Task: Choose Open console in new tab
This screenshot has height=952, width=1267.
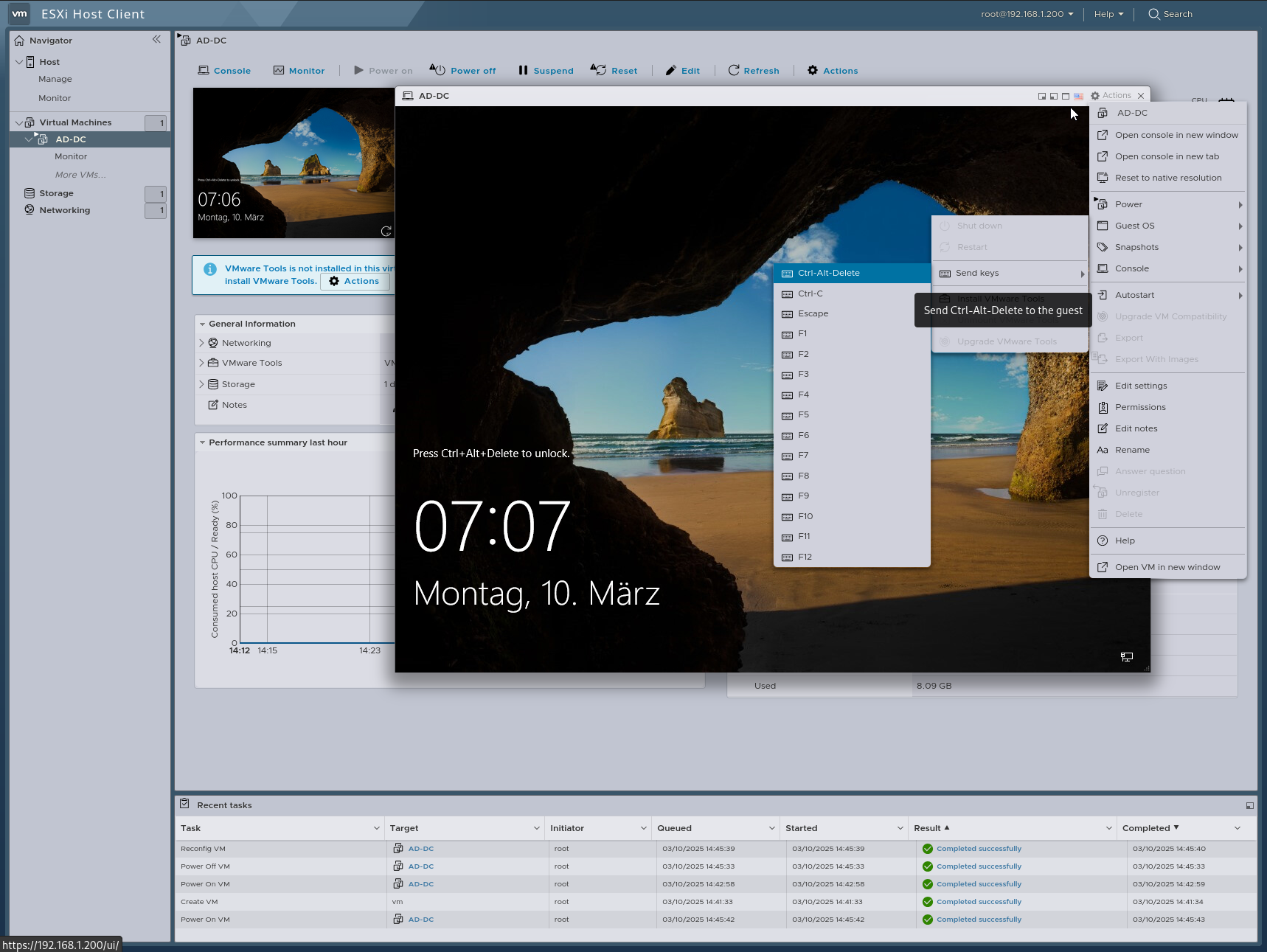Action: click(x=1167, y=156)
